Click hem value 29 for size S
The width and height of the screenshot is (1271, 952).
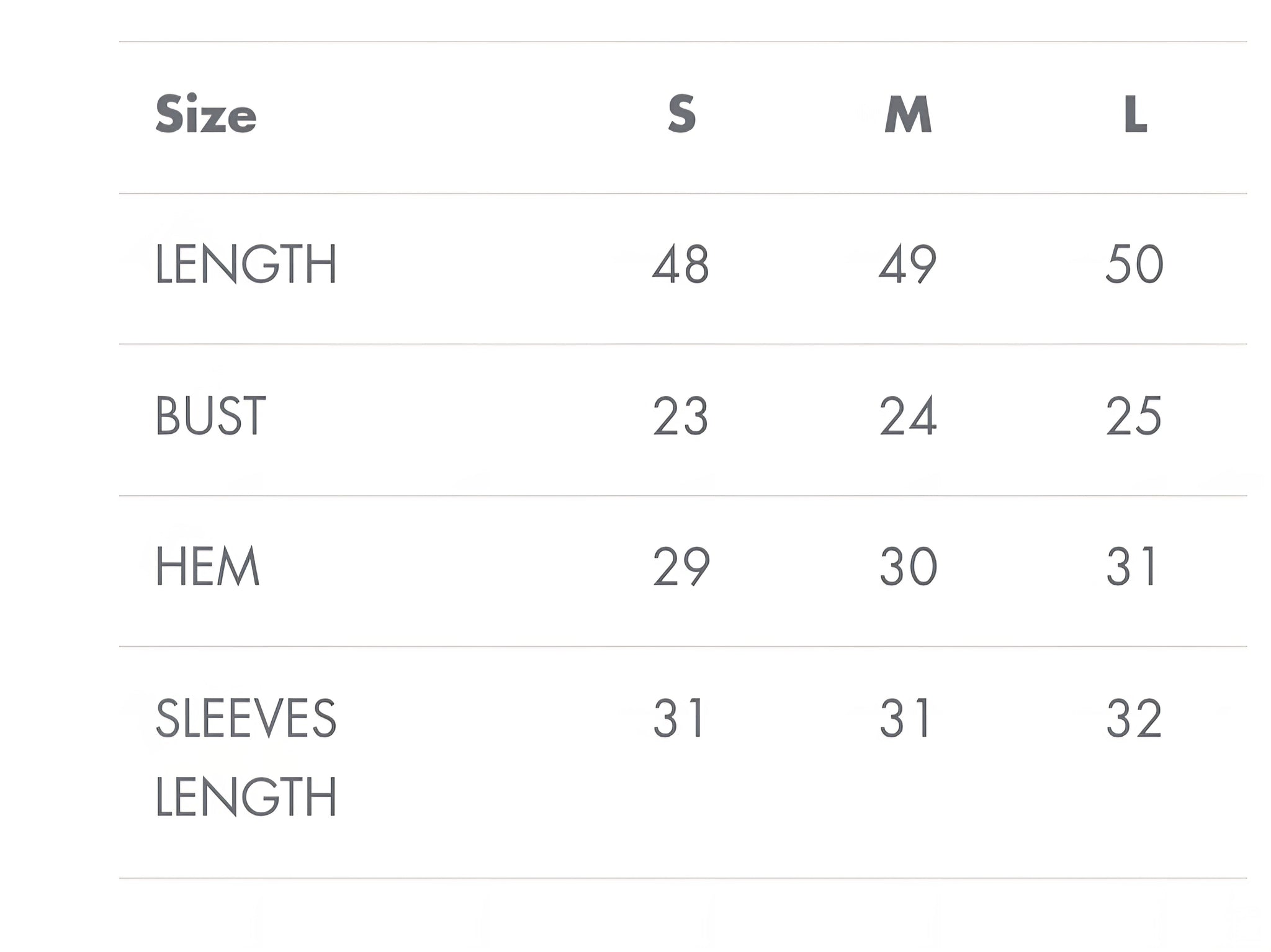coord(681,567)
